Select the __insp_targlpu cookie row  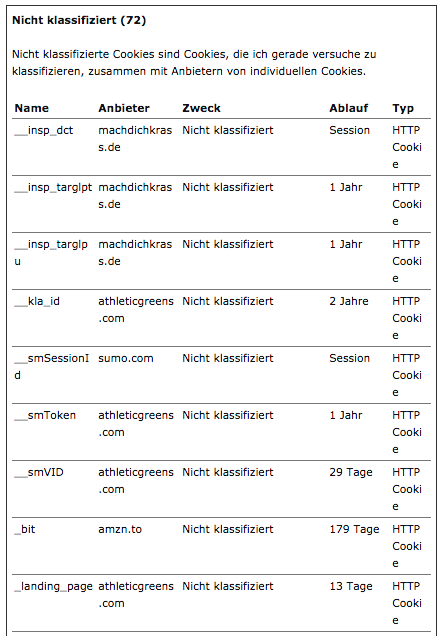[222, 261]
